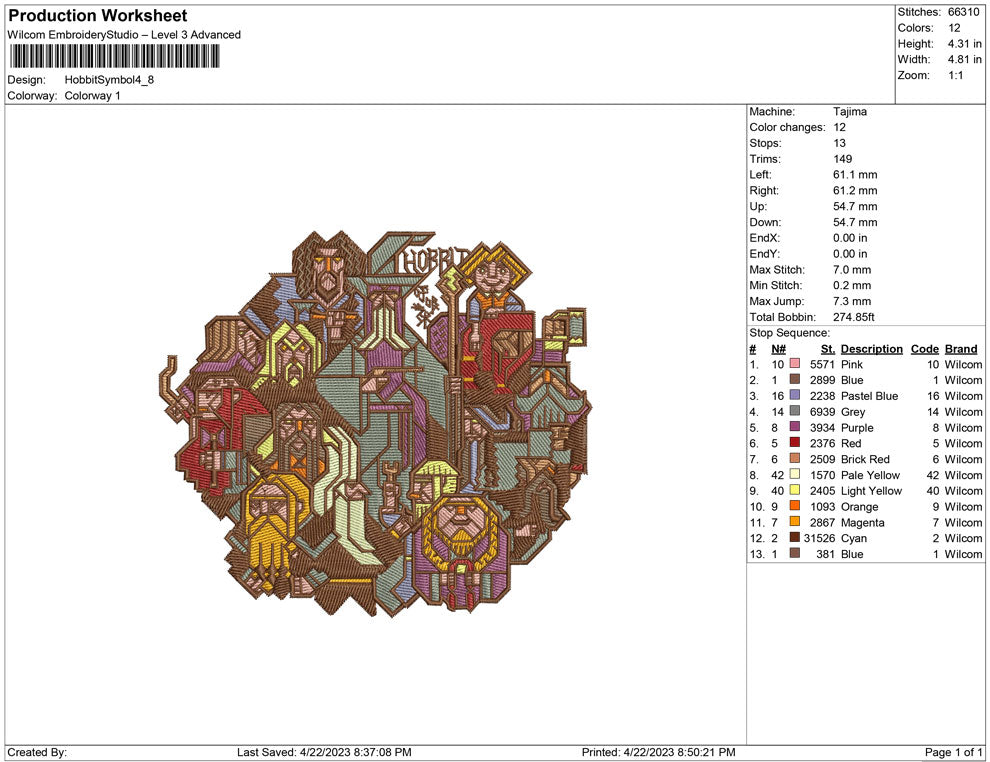Click the Width value 4.81 in
This screenshot has width=990, height=762.
click(x=964, y=59)
